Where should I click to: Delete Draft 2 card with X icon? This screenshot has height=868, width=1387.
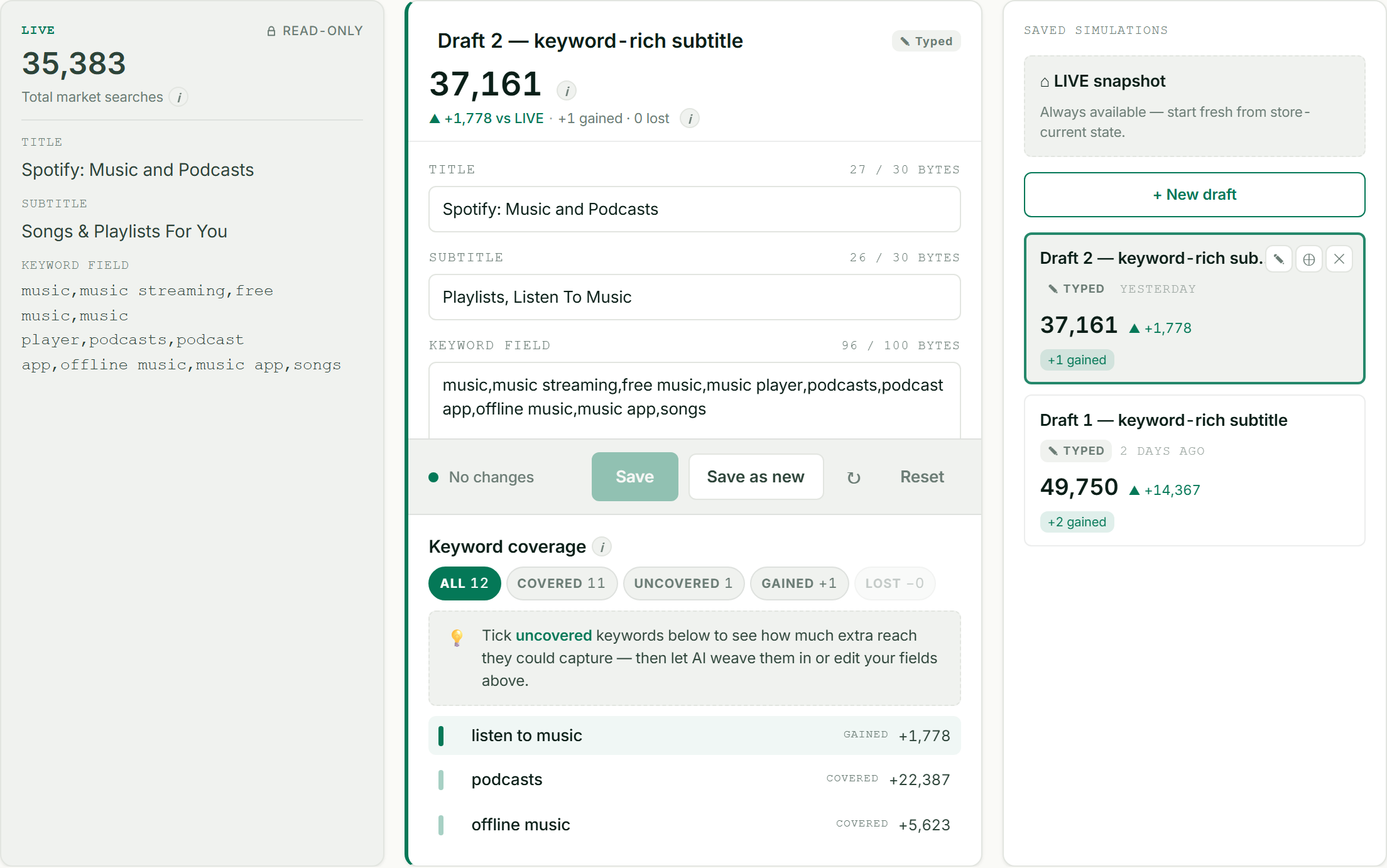point(1339,259)
